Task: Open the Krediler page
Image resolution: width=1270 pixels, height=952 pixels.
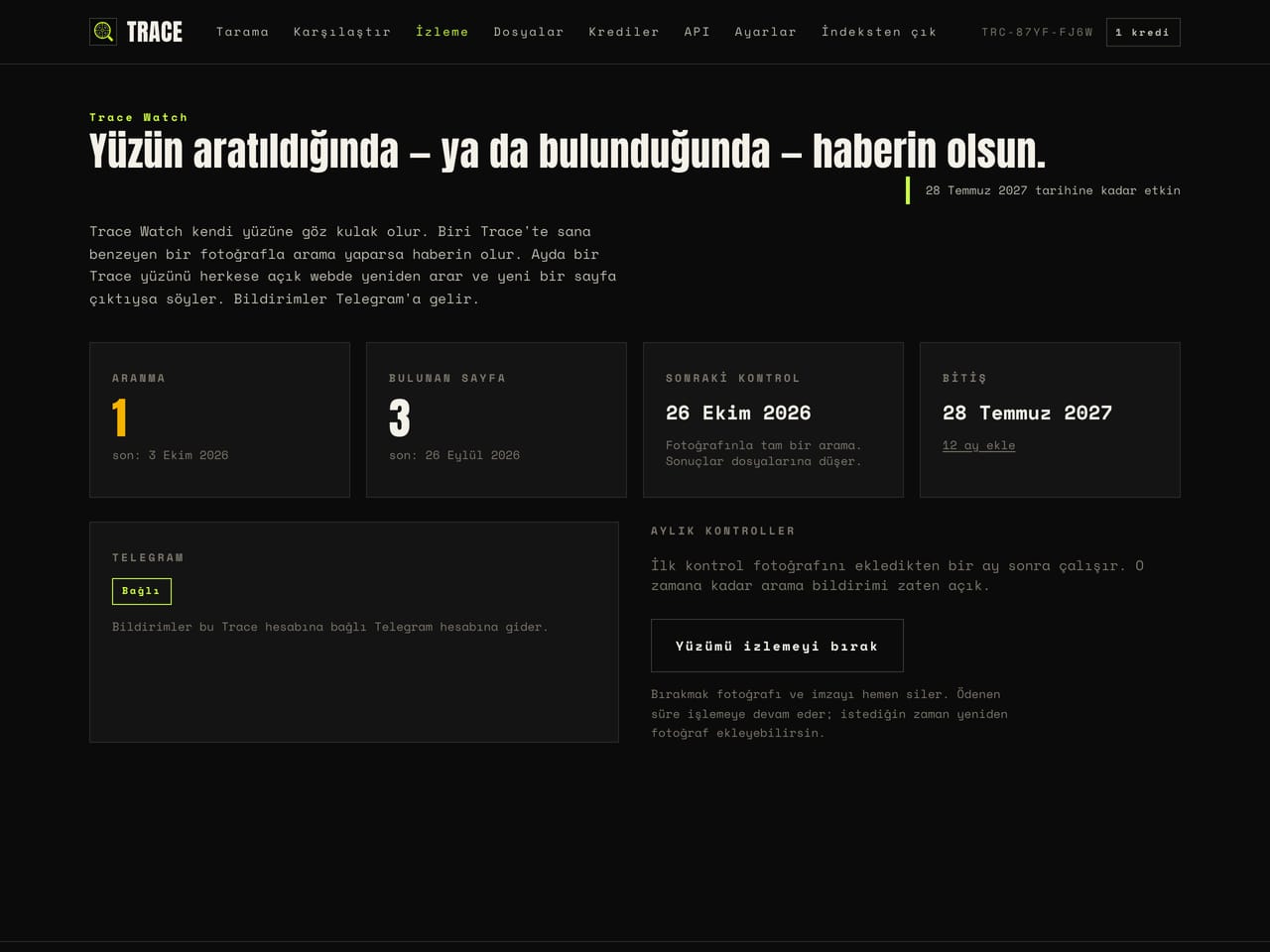Action: [624, 32]
